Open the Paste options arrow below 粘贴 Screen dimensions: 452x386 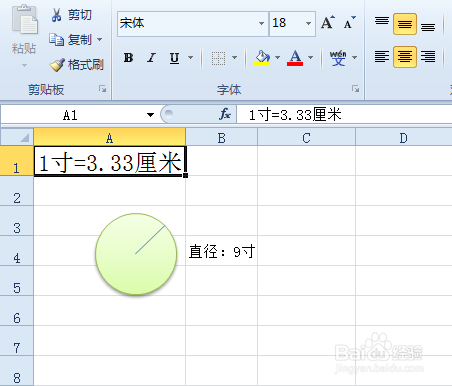click(x=24, y=65)
